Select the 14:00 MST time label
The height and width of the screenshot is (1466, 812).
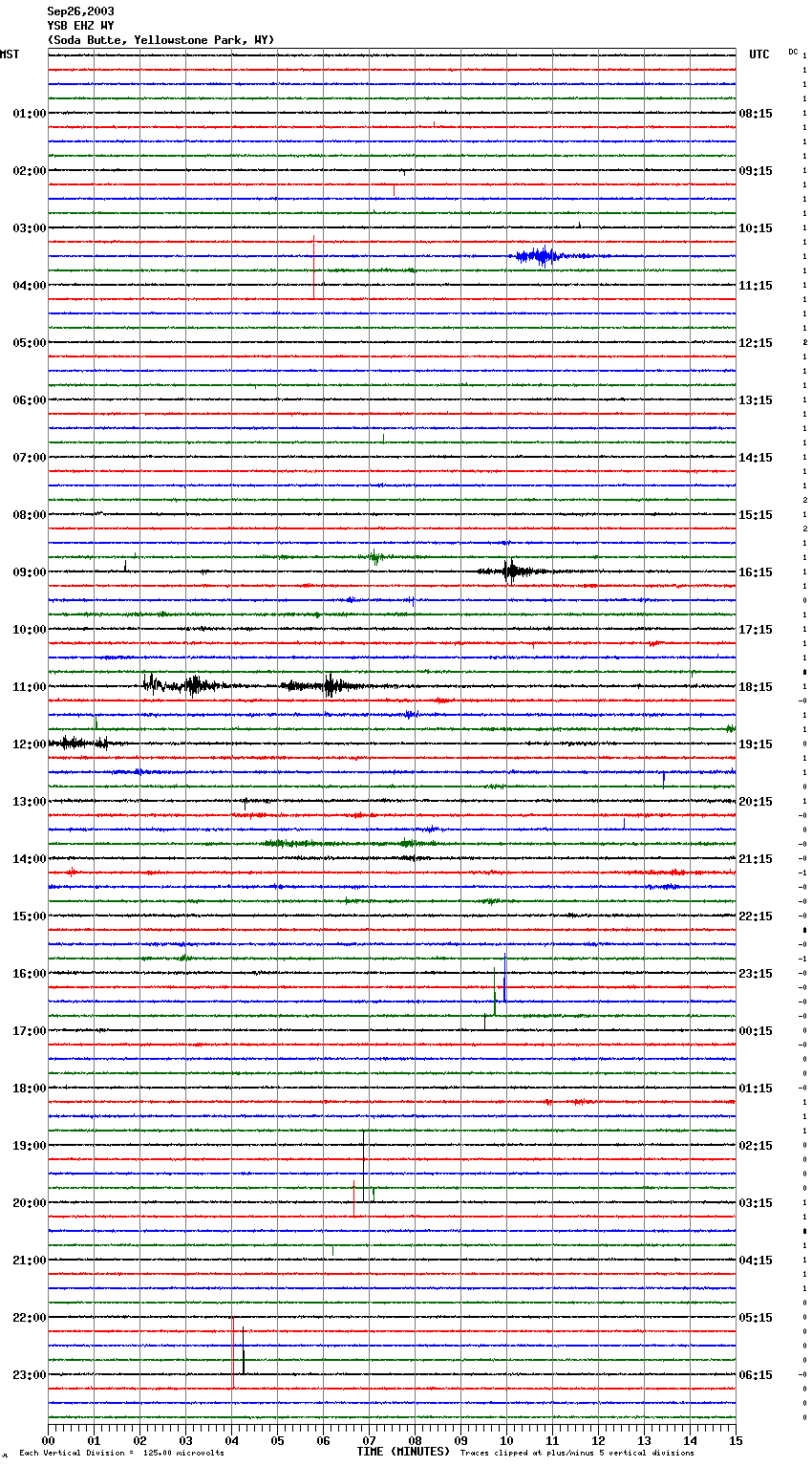click(30, 859)
